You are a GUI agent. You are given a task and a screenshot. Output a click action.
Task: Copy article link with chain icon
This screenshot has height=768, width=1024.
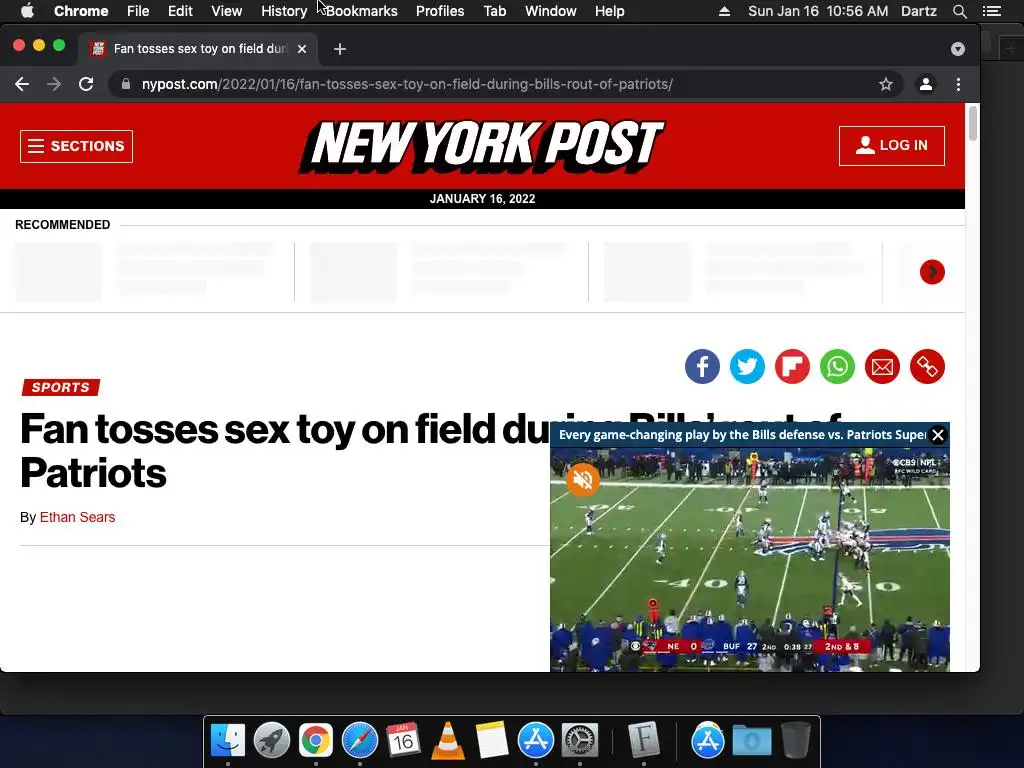(927, 366)
